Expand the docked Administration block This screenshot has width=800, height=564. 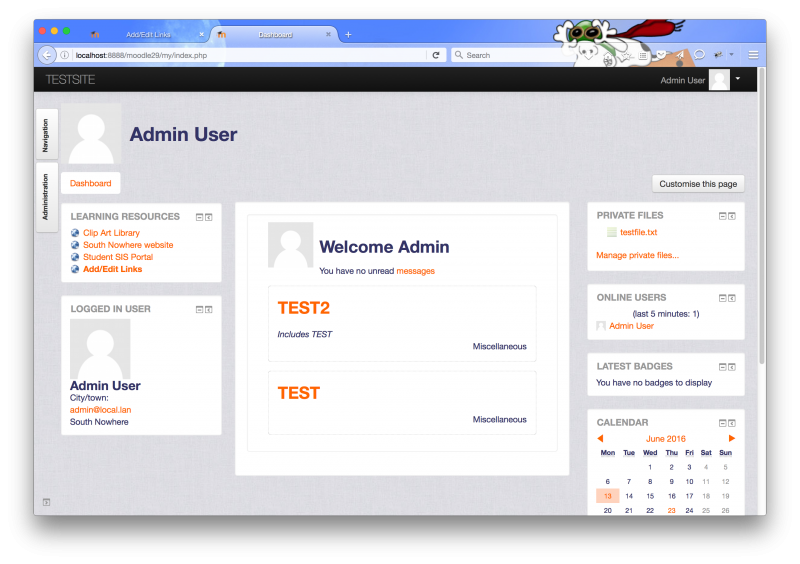coord(46,197)
